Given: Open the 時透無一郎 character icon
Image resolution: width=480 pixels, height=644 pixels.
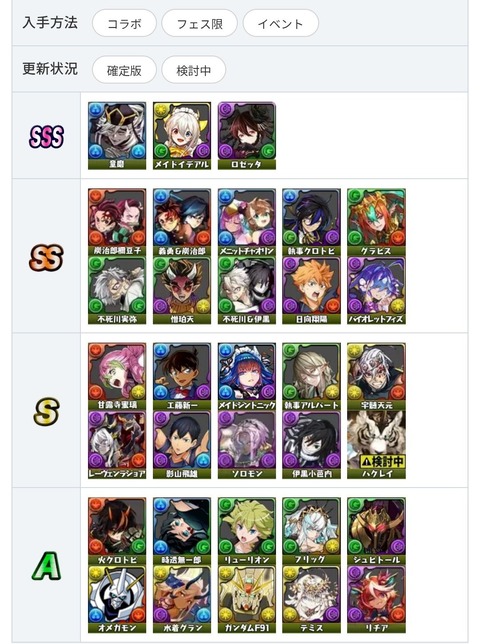Looking at the screenshot, I should tap(182, 531).
